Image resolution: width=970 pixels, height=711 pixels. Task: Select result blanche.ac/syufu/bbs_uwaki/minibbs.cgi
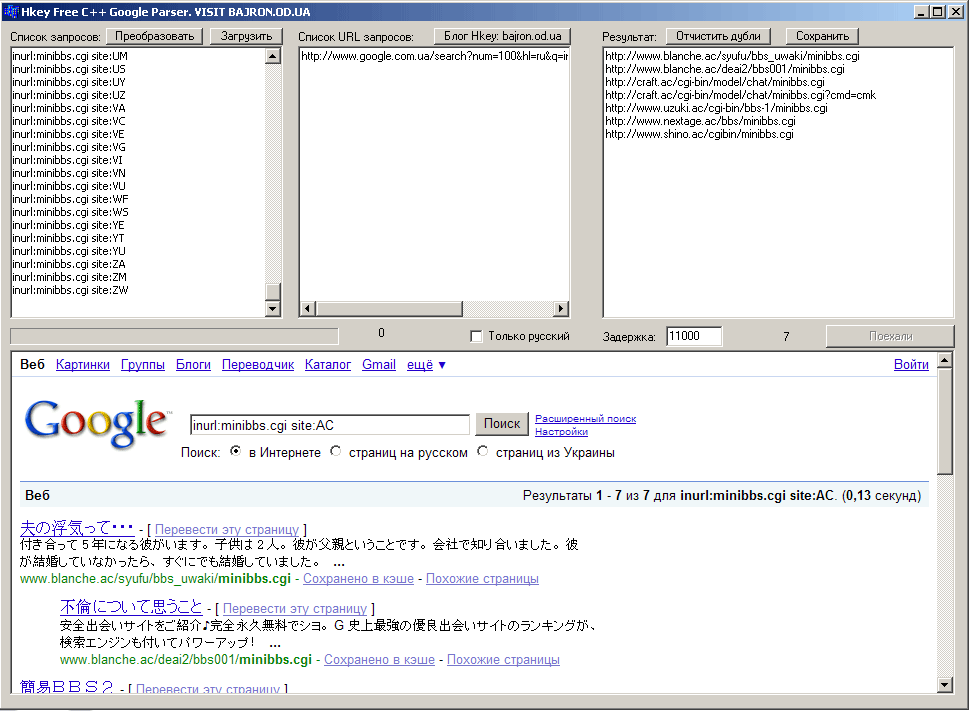732,56
